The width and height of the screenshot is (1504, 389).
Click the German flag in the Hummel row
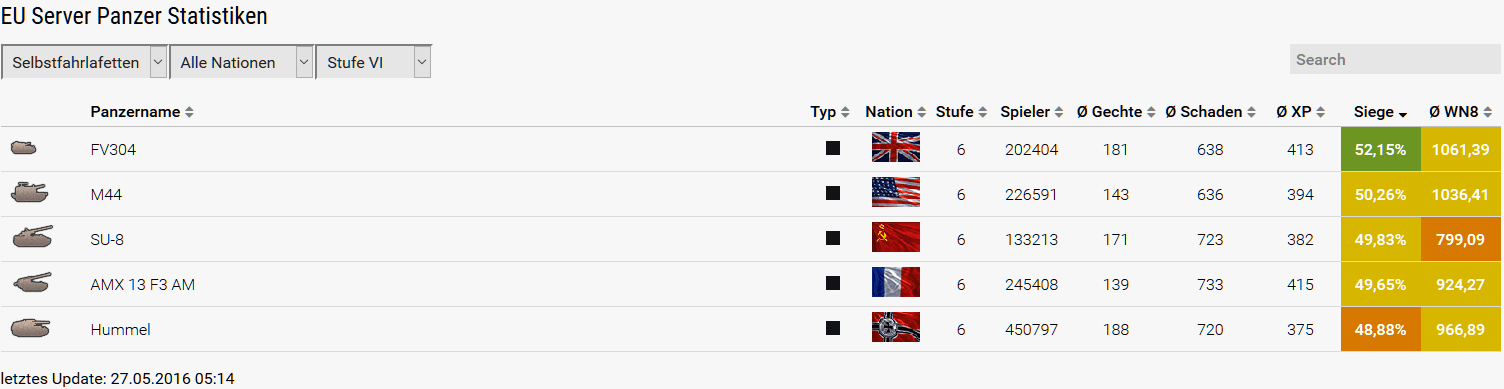click(895, 329)
